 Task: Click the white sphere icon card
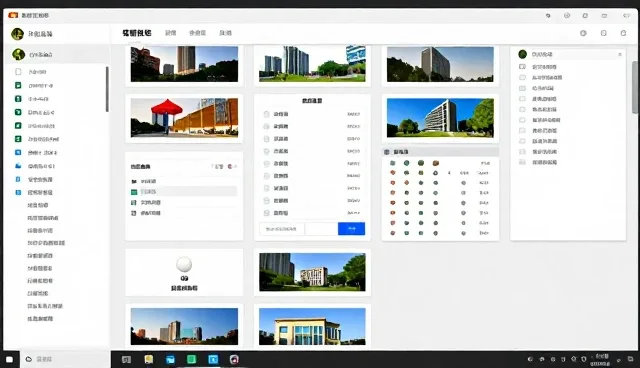click(x=184, y=273)
